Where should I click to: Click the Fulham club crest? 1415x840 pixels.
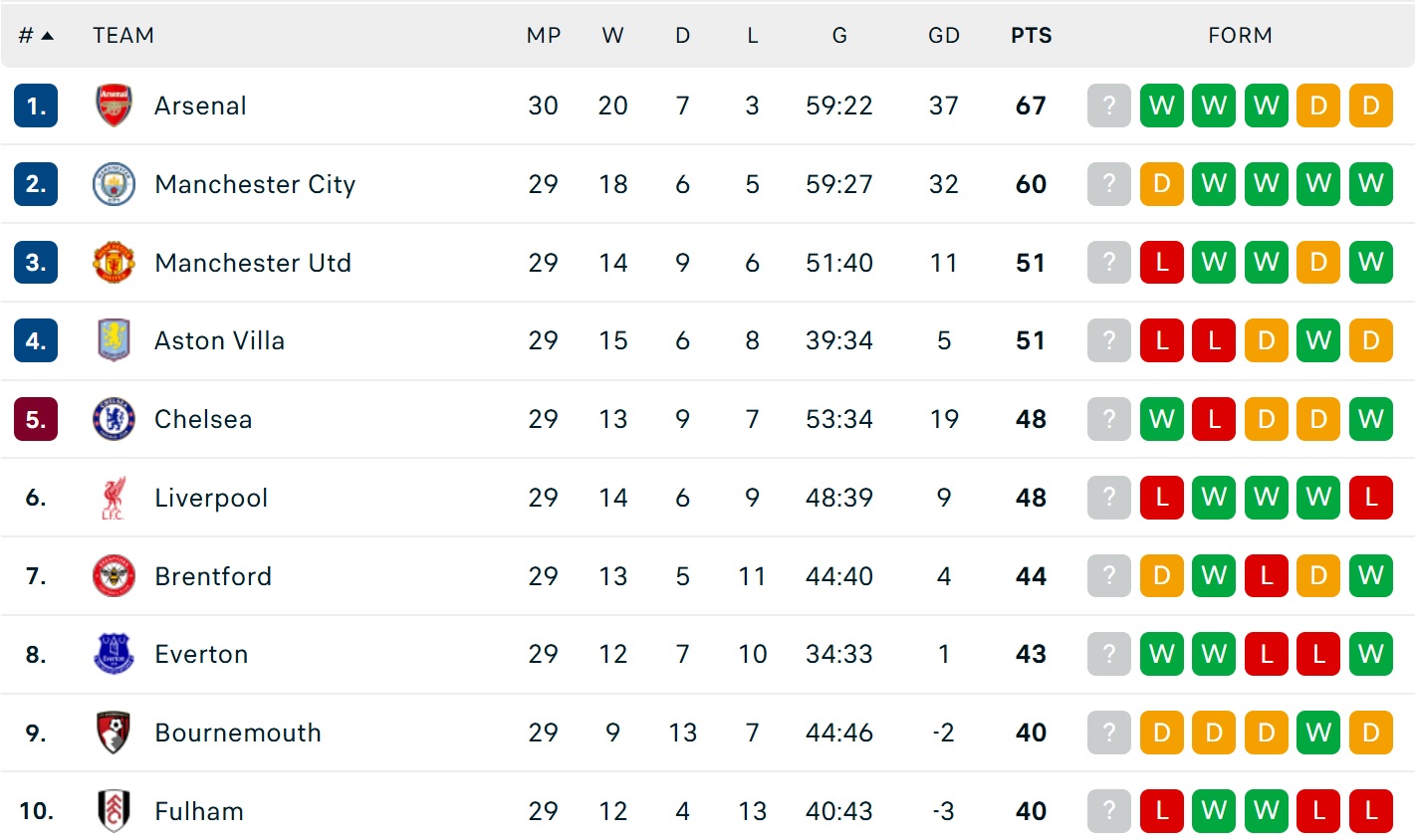pyautogui.click(x=114, y=811)
